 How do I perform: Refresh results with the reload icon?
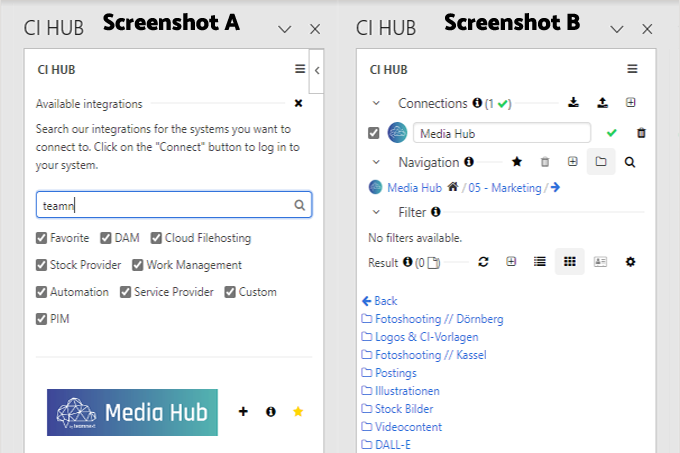[x=483, y=262]
